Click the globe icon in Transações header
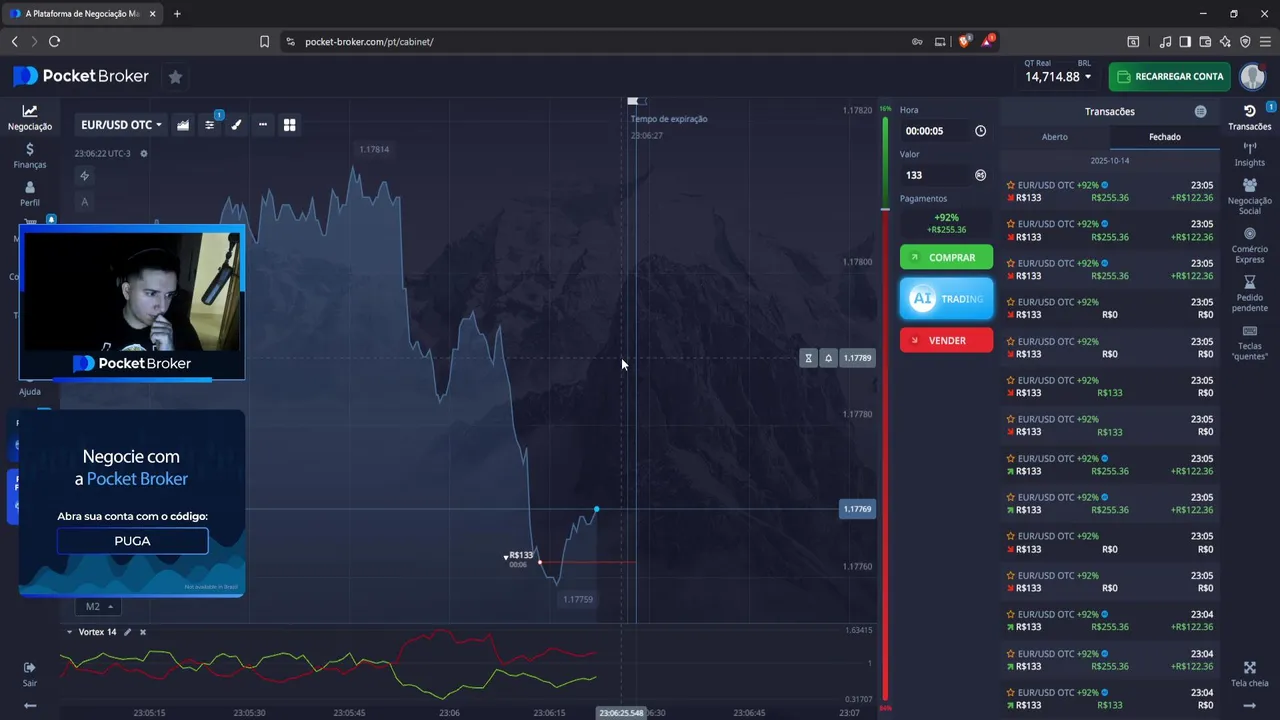 [1201, 112]
